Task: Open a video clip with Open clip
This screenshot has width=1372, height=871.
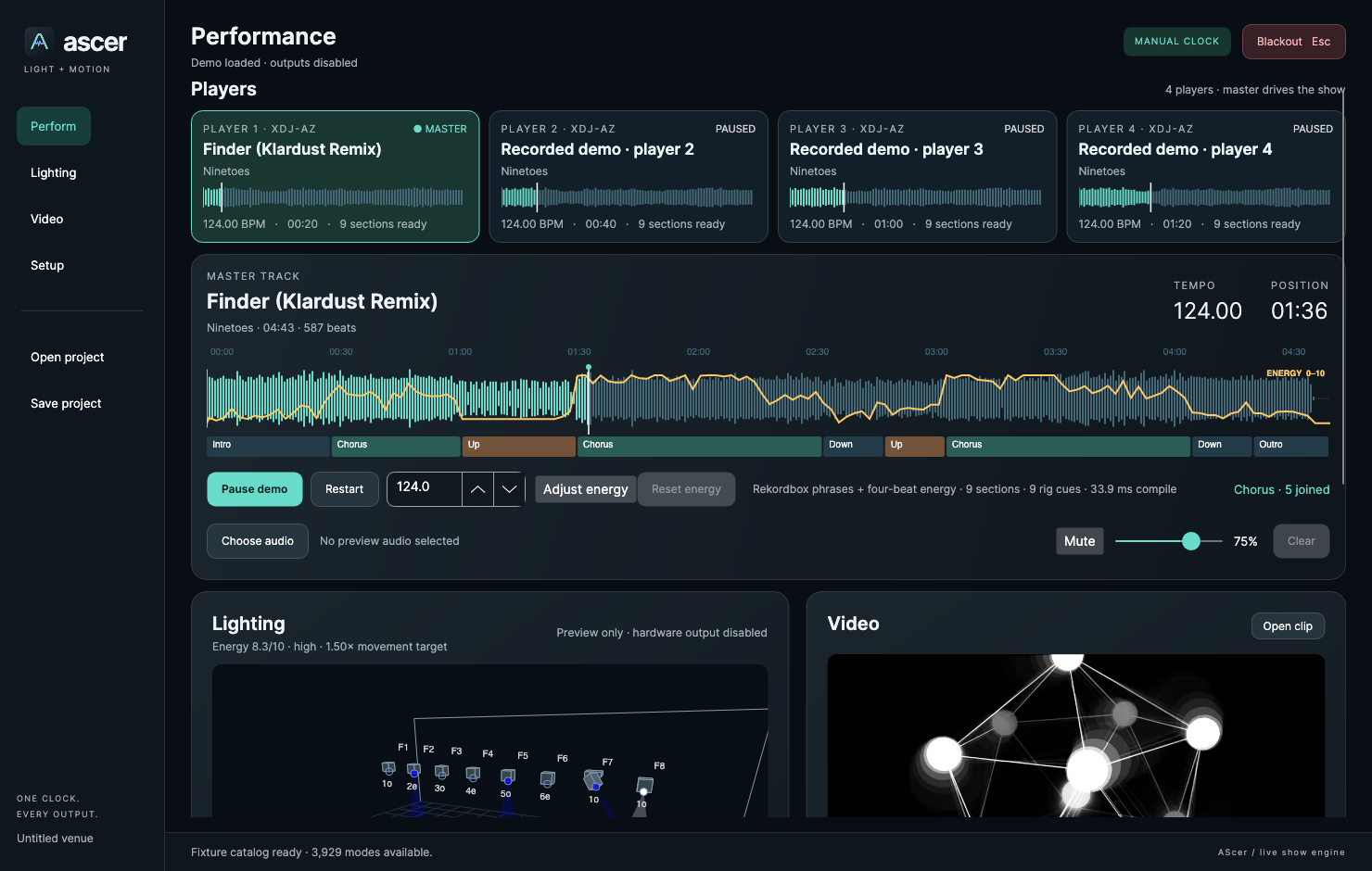Action: [1288, 626]
